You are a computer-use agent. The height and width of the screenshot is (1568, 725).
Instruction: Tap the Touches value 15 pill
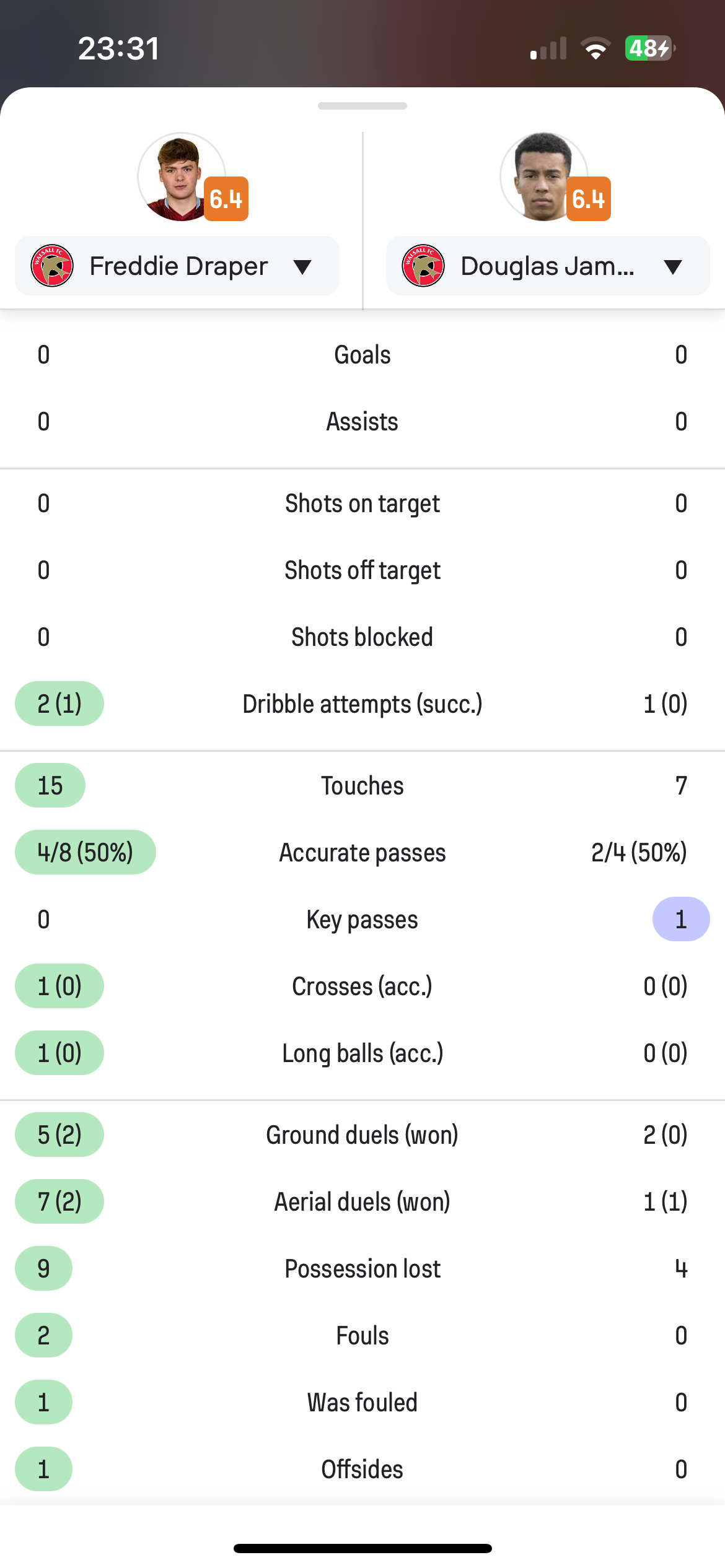50,785
